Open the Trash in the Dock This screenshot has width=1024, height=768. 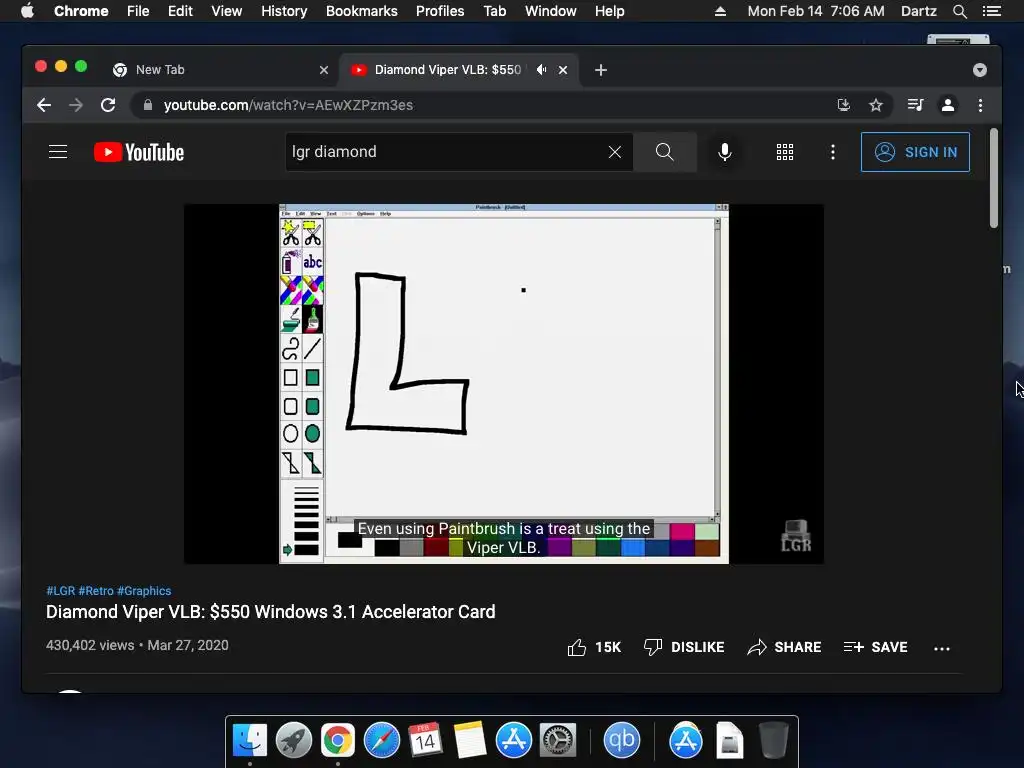[774, 741]
